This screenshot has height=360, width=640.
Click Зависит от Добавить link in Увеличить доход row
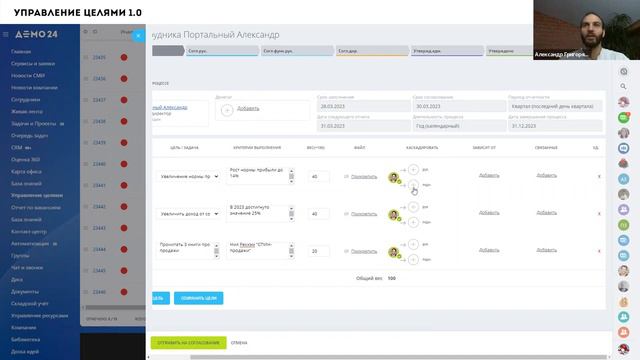[x=489, y=213]
